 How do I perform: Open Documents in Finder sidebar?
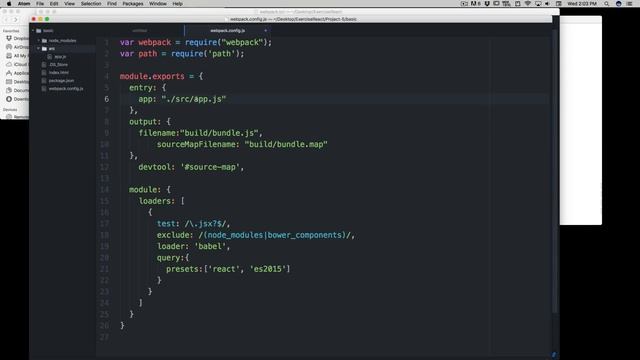(x=17, y=90)
